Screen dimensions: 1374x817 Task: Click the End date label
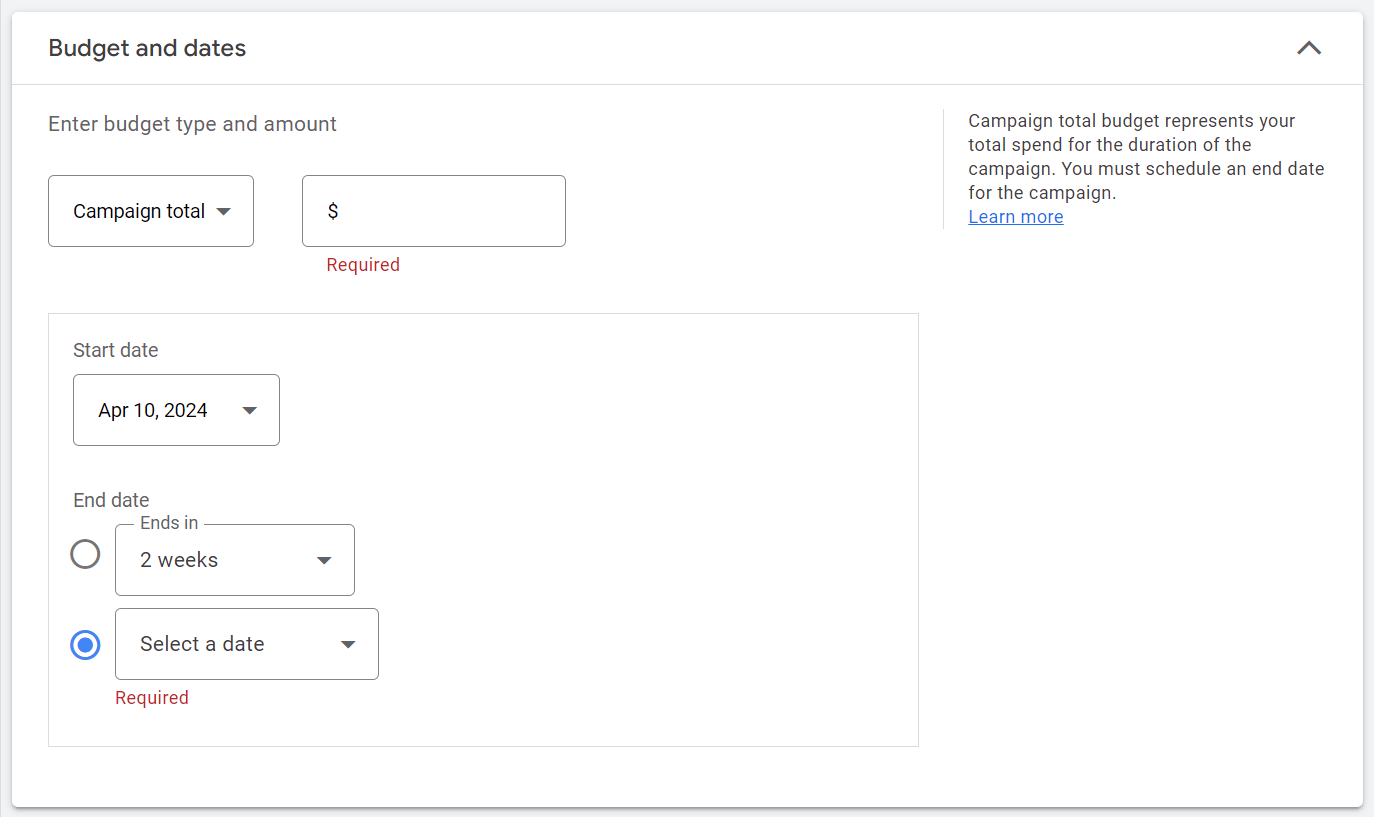(111, 499)
